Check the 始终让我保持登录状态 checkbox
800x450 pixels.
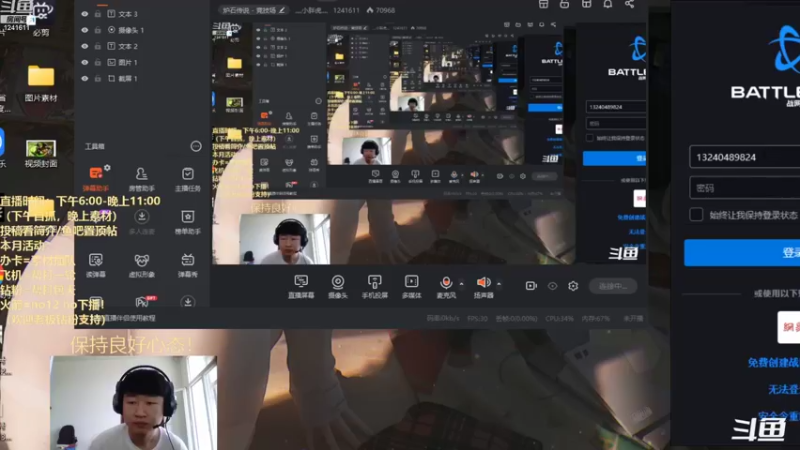[696, 214]
